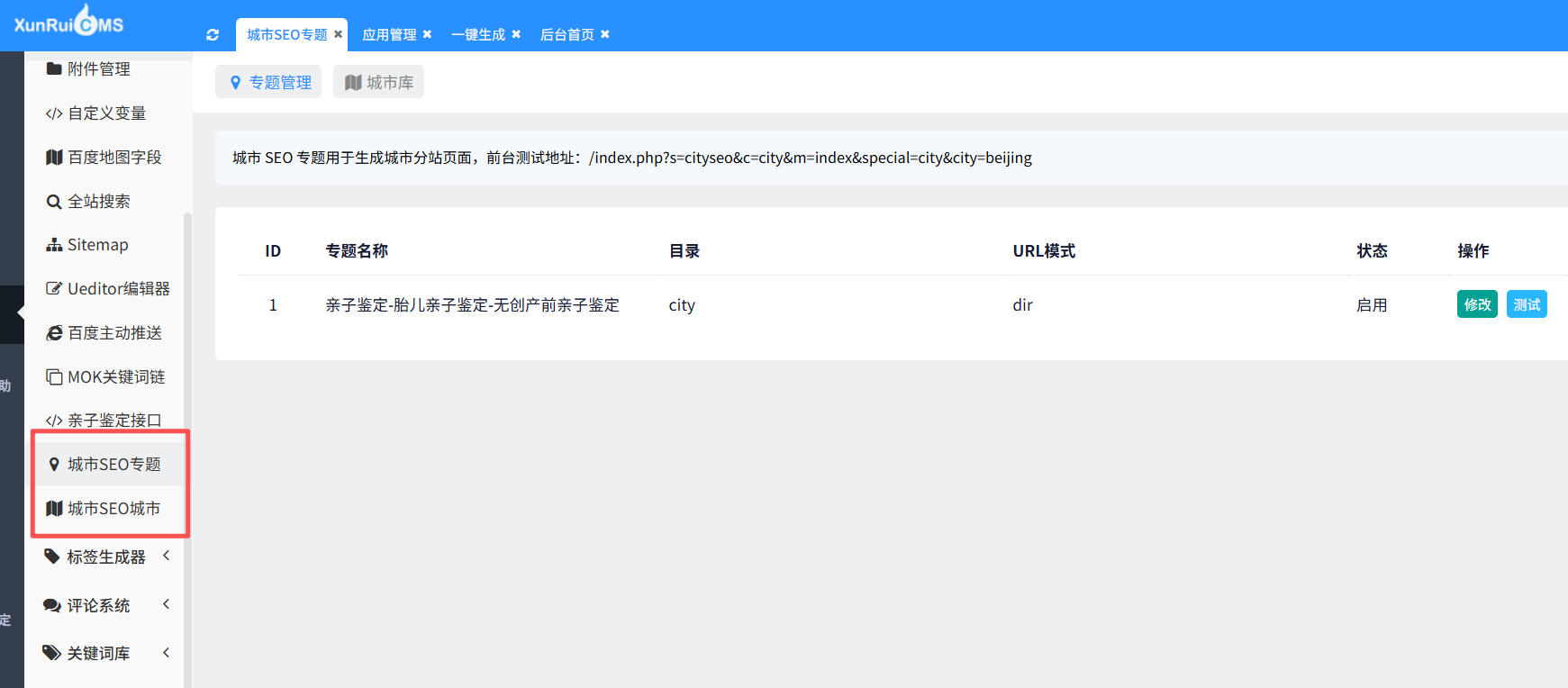1568x688 pixels.
Task: Click the blue 测试 button
Action: click(x=1527, y=304)
